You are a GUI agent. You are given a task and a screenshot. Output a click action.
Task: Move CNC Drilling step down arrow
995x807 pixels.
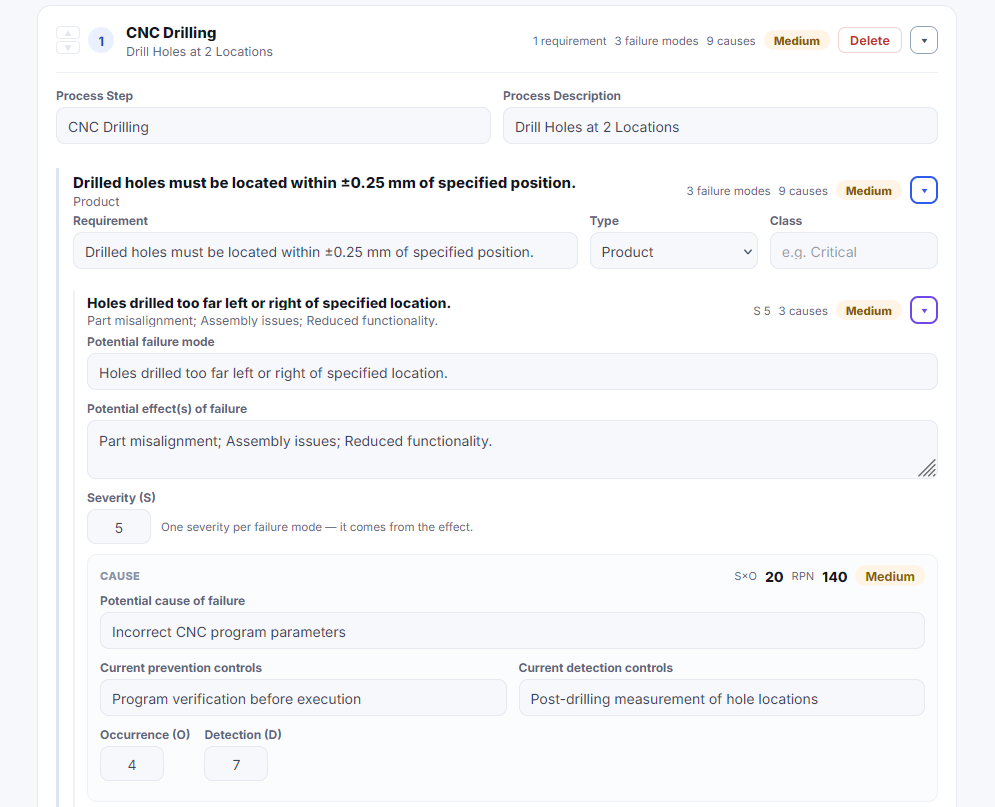pos(68,48)
